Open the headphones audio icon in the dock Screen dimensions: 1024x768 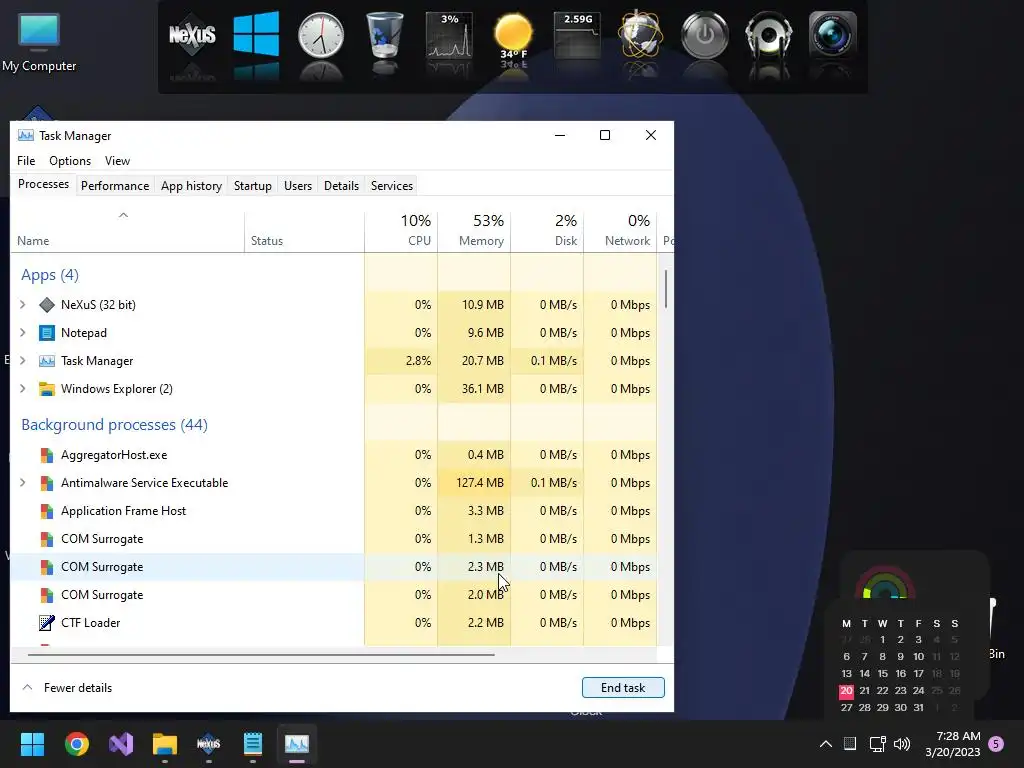pos(769,35)
